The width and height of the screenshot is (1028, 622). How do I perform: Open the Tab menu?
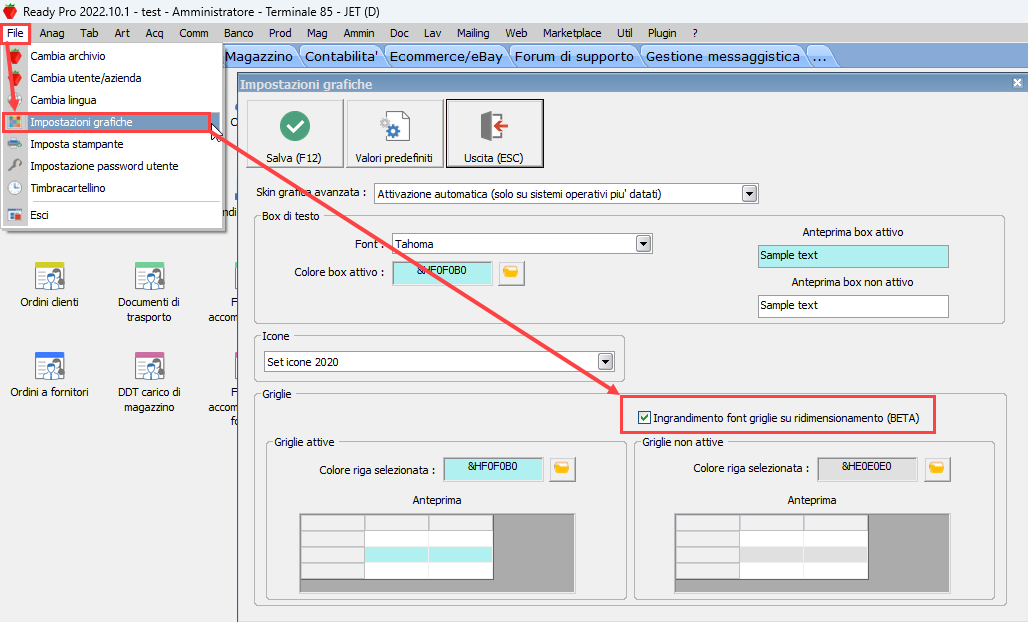pyautogui.click(x=89, y=33)
